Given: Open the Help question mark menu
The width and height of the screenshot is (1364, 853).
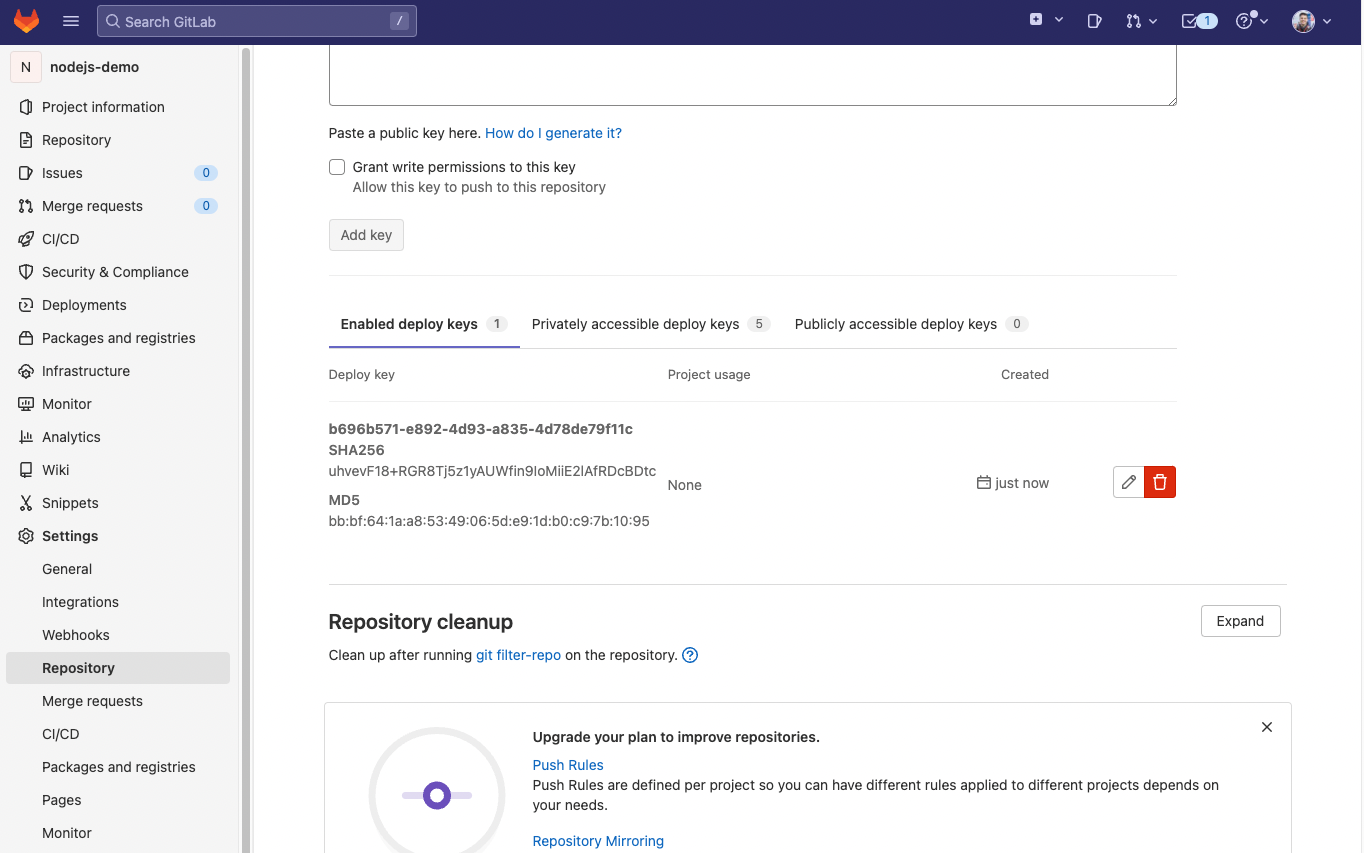Looking at the screenshot, I should 1251,21.
